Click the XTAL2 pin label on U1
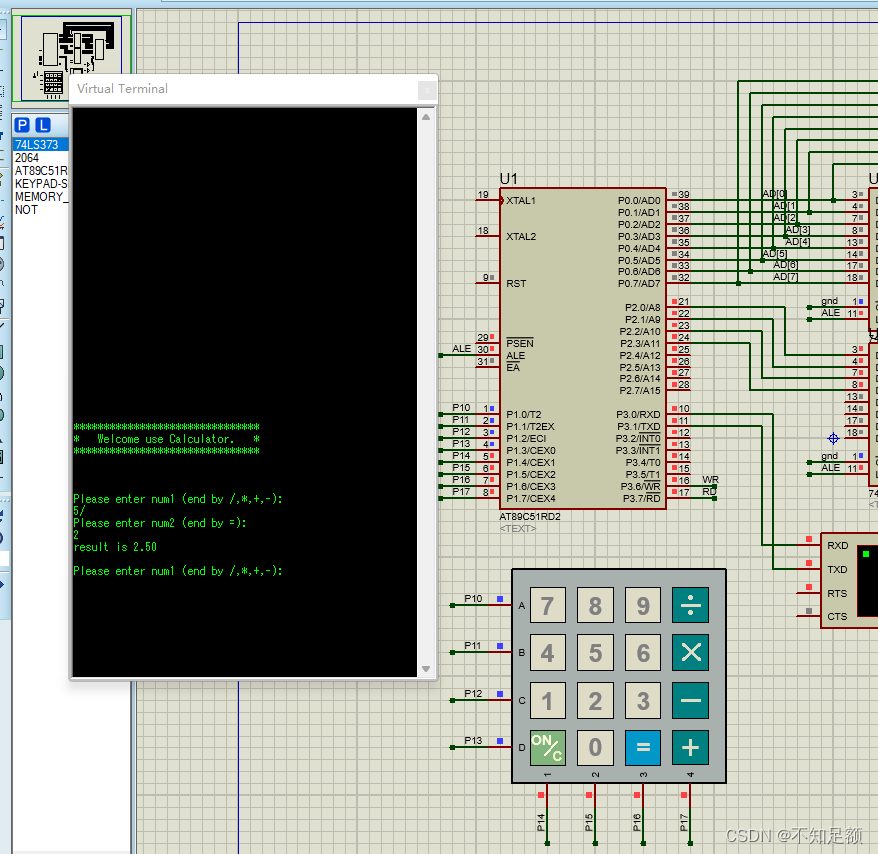Screen dimensions: 878x854 (521, 236)
